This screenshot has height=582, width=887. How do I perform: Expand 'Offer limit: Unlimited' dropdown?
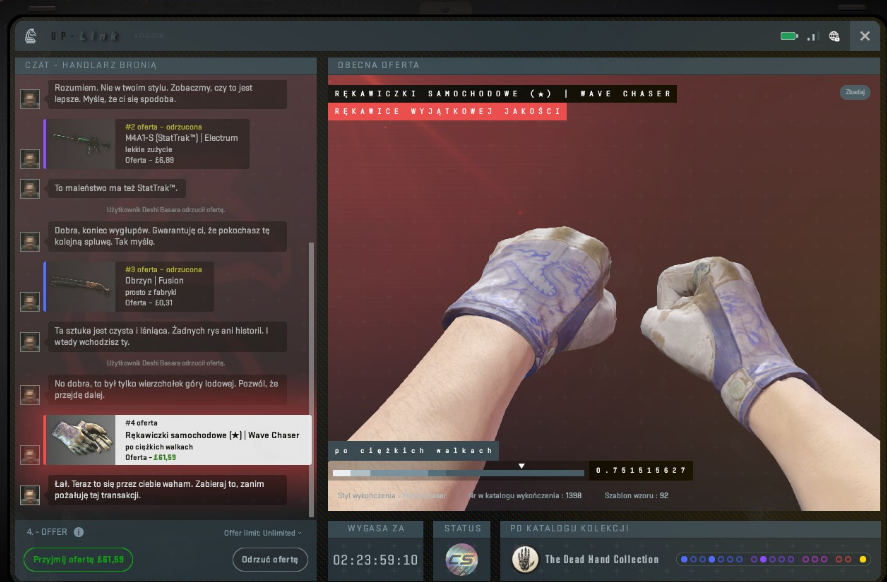point(262,533)
